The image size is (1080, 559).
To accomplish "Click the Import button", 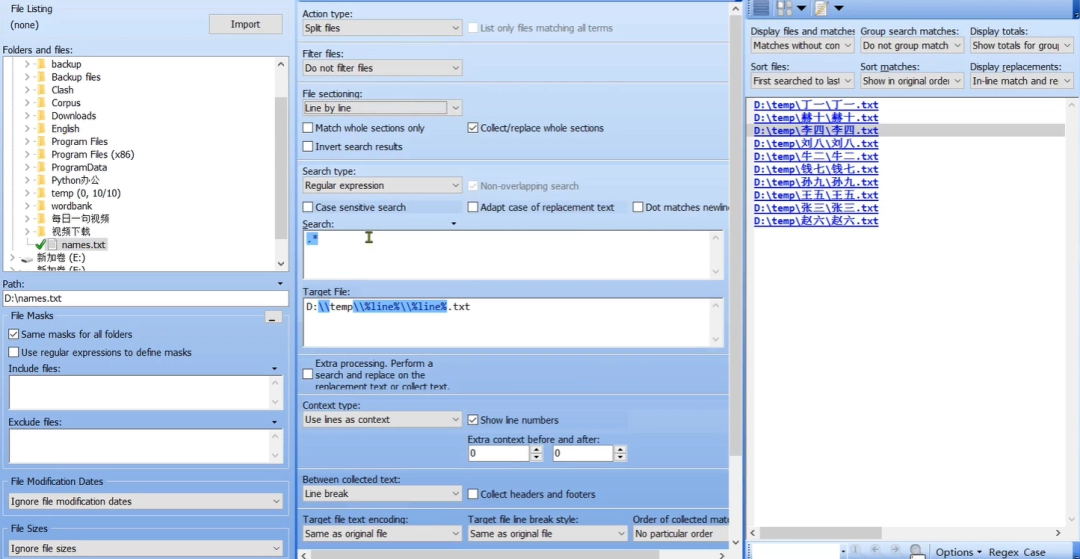I will (245, 24).
